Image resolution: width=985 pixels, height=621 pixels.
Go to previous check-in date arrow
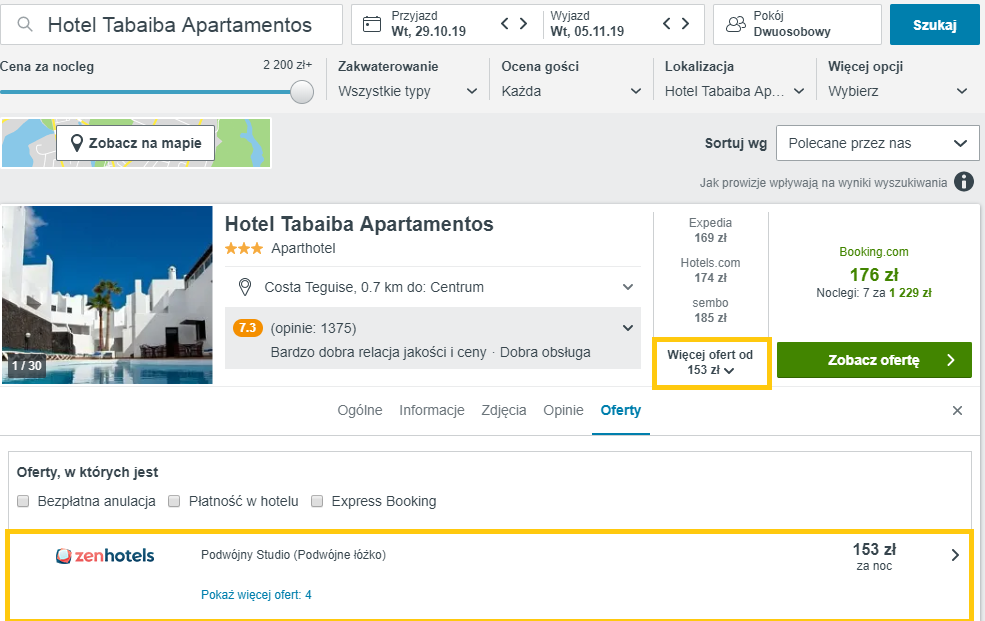click(x=506, y=24)
